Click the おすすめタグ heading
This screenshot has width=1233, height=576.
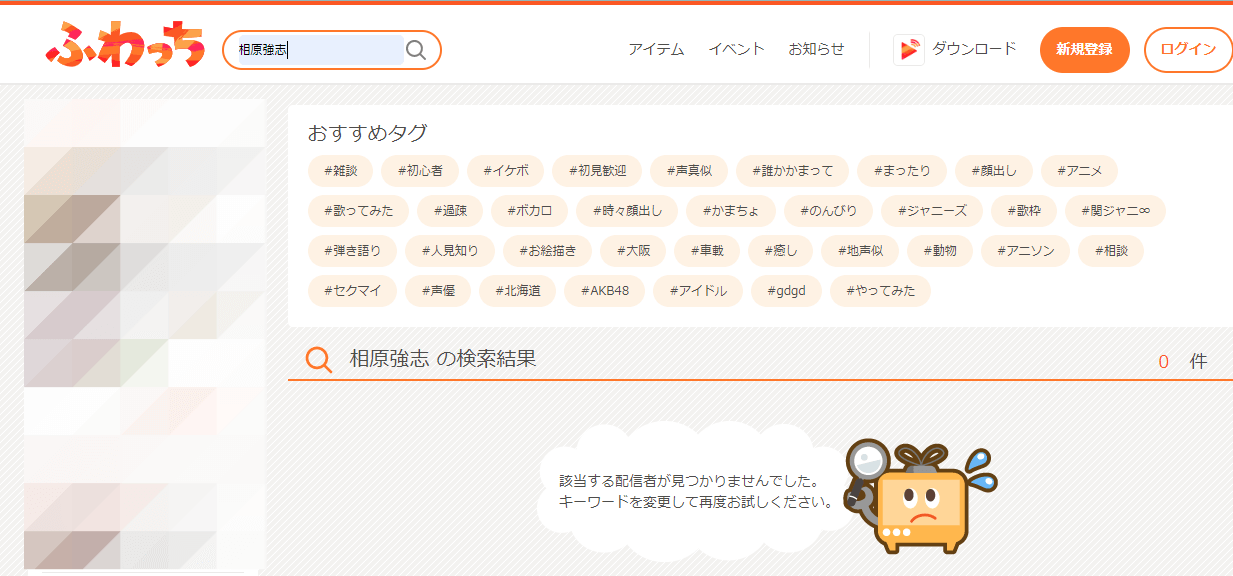pos(367,133)
